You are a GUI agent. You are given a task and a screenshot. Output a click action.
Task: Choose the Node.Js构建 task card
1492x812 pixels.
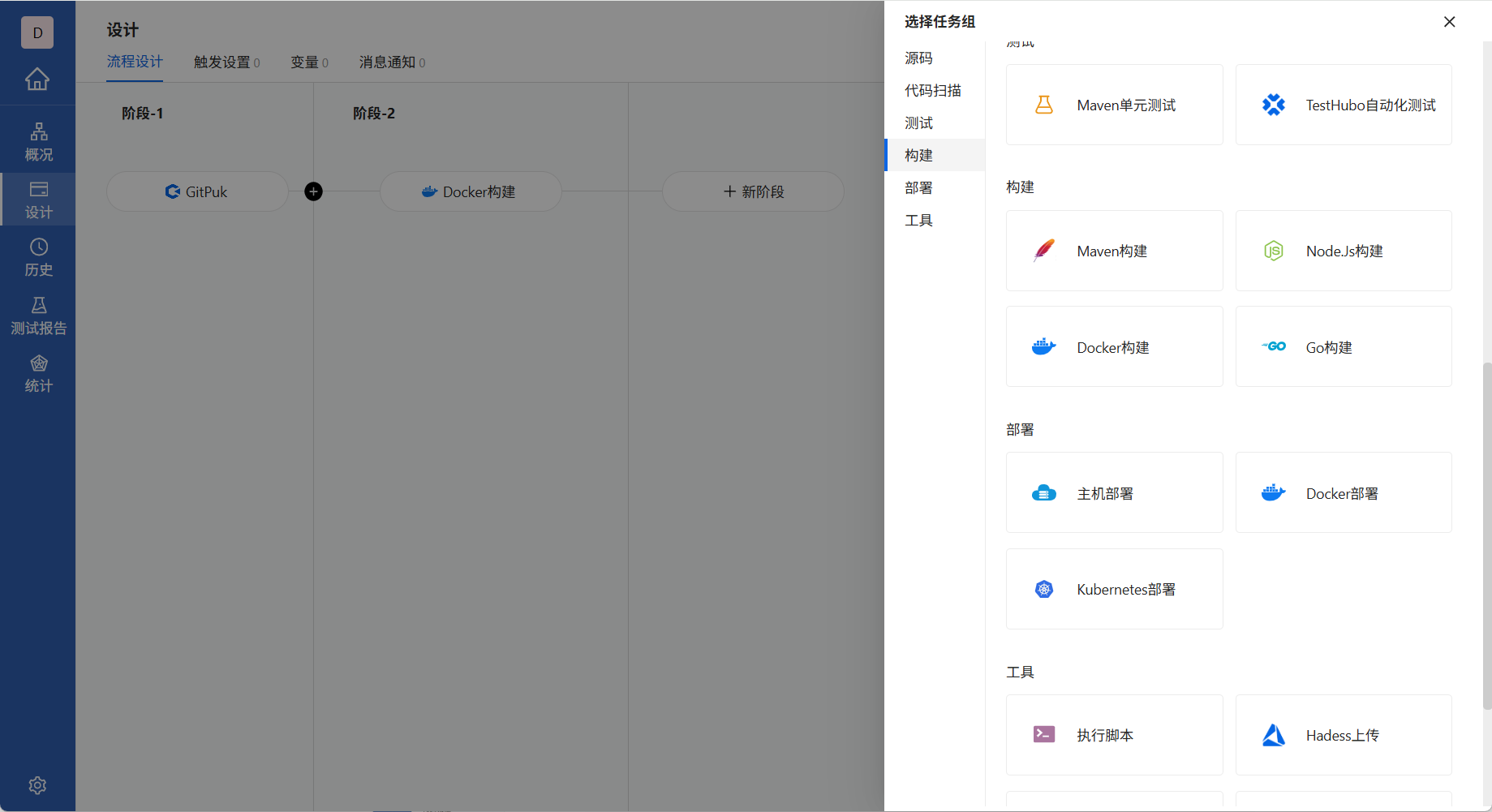point(1344,251)
